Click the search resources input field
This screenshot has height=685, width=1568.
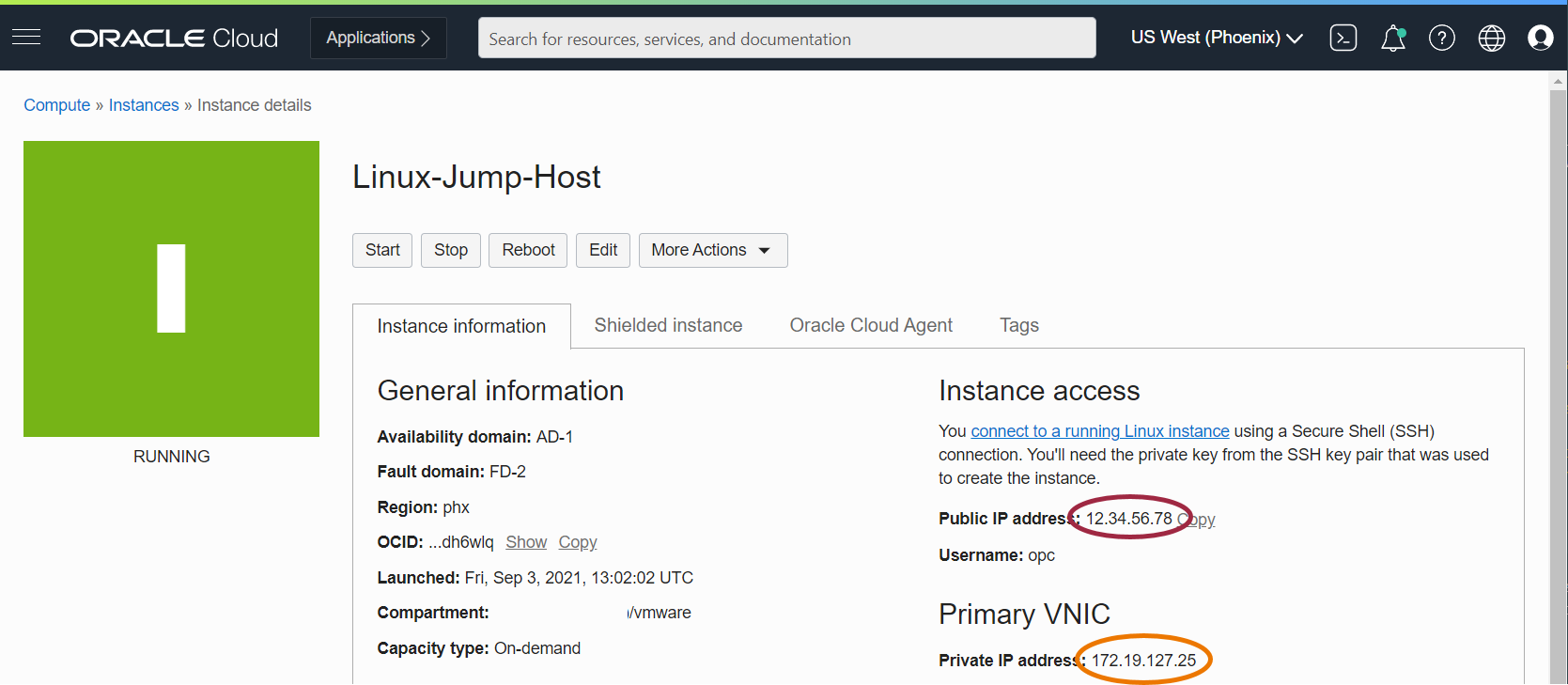pyautogui.click(x=786, y=39)
